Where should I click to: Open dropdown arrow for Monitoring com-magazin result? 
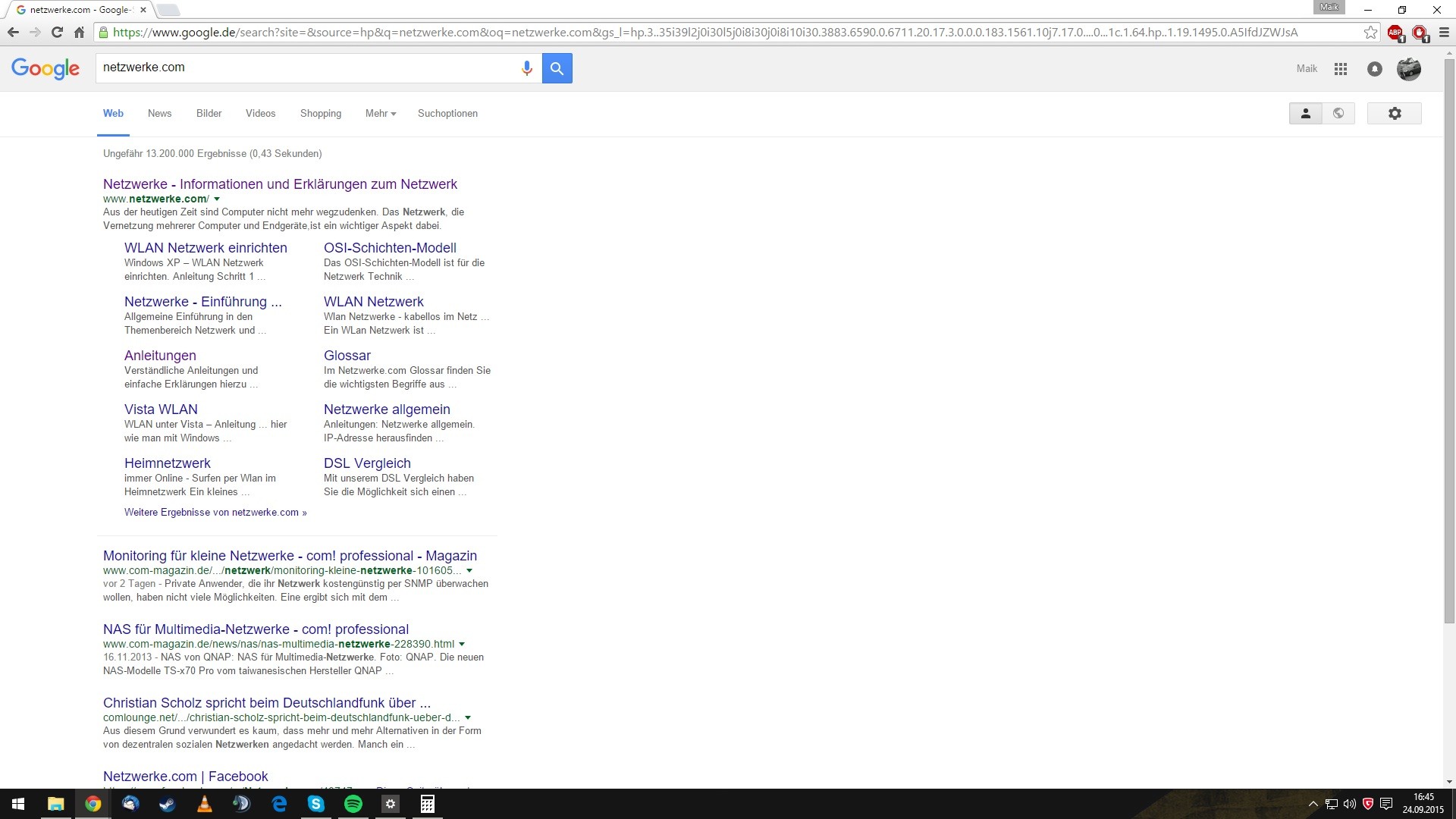tap(469, 571)
